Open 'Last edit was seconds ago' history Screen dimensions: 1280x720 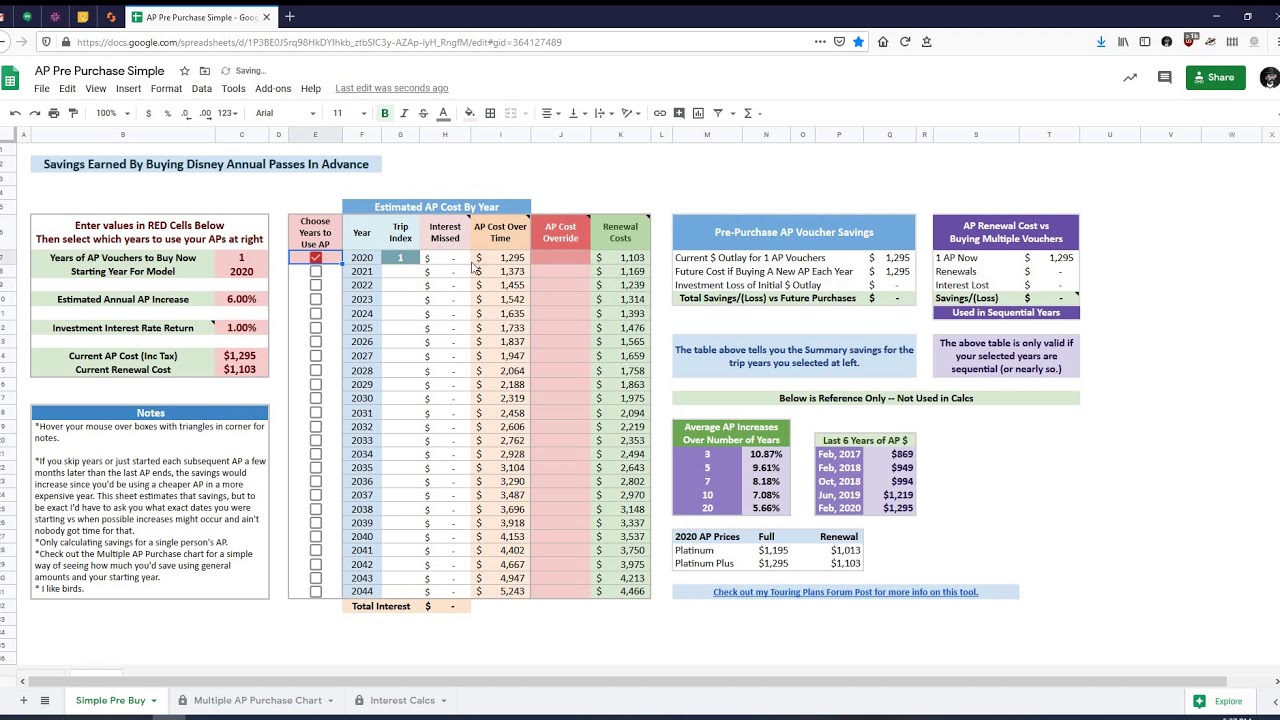(391, 89)
